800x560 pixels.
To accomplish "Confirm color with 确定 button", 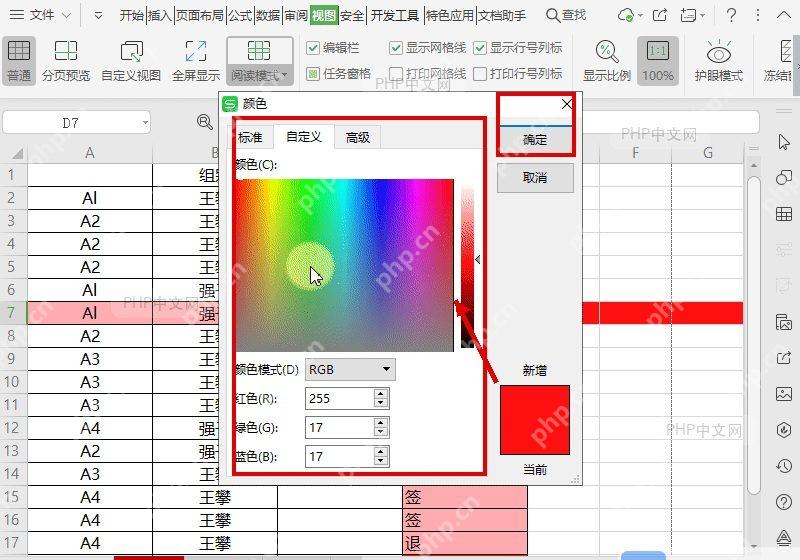I will tap(535, 139).
